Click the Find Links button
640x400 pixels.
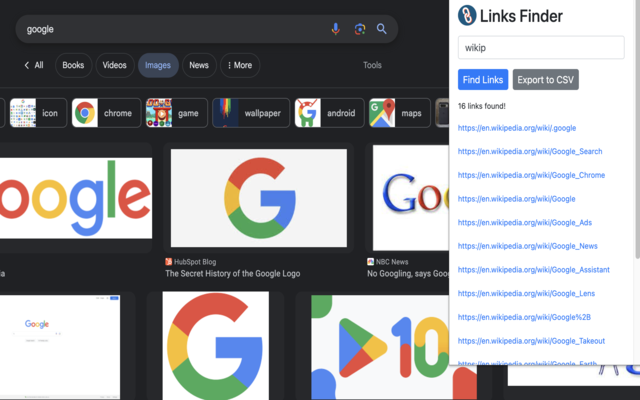point(483,80)
